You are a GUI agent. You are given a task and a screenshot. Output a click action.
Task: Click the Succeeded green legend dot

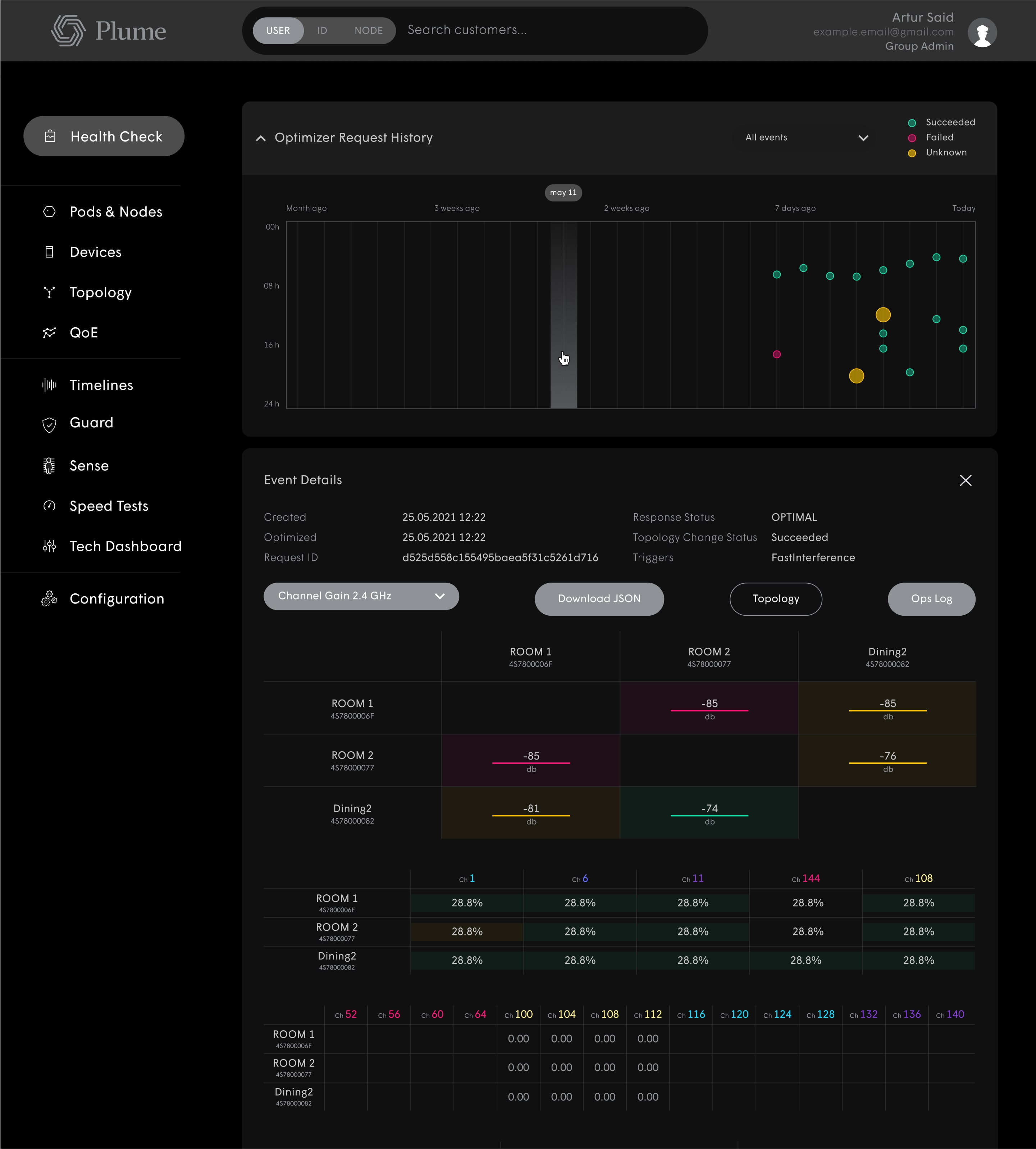tap(912, 123)
